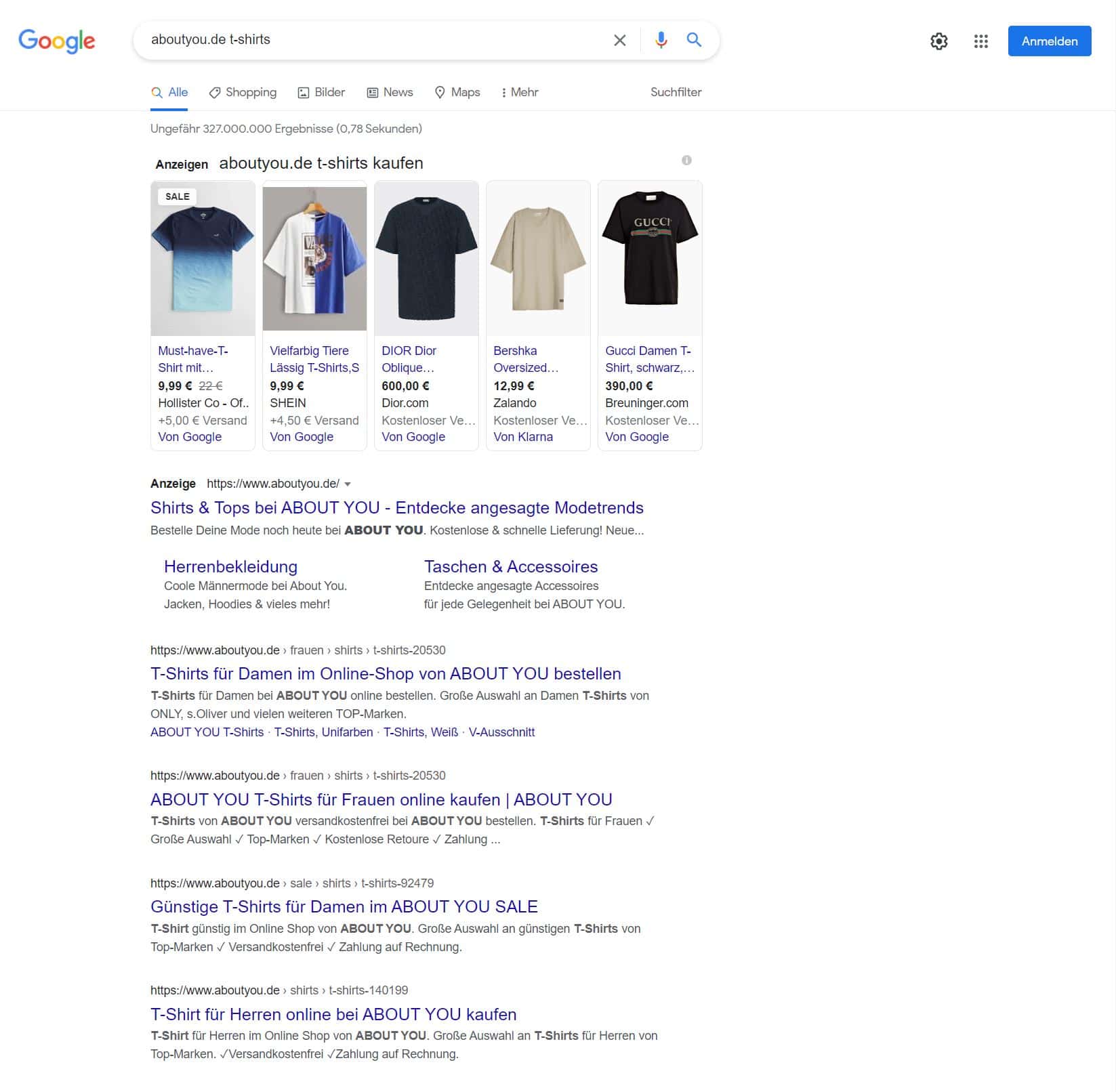Click the V-Ausschnitt sublink

501,732
